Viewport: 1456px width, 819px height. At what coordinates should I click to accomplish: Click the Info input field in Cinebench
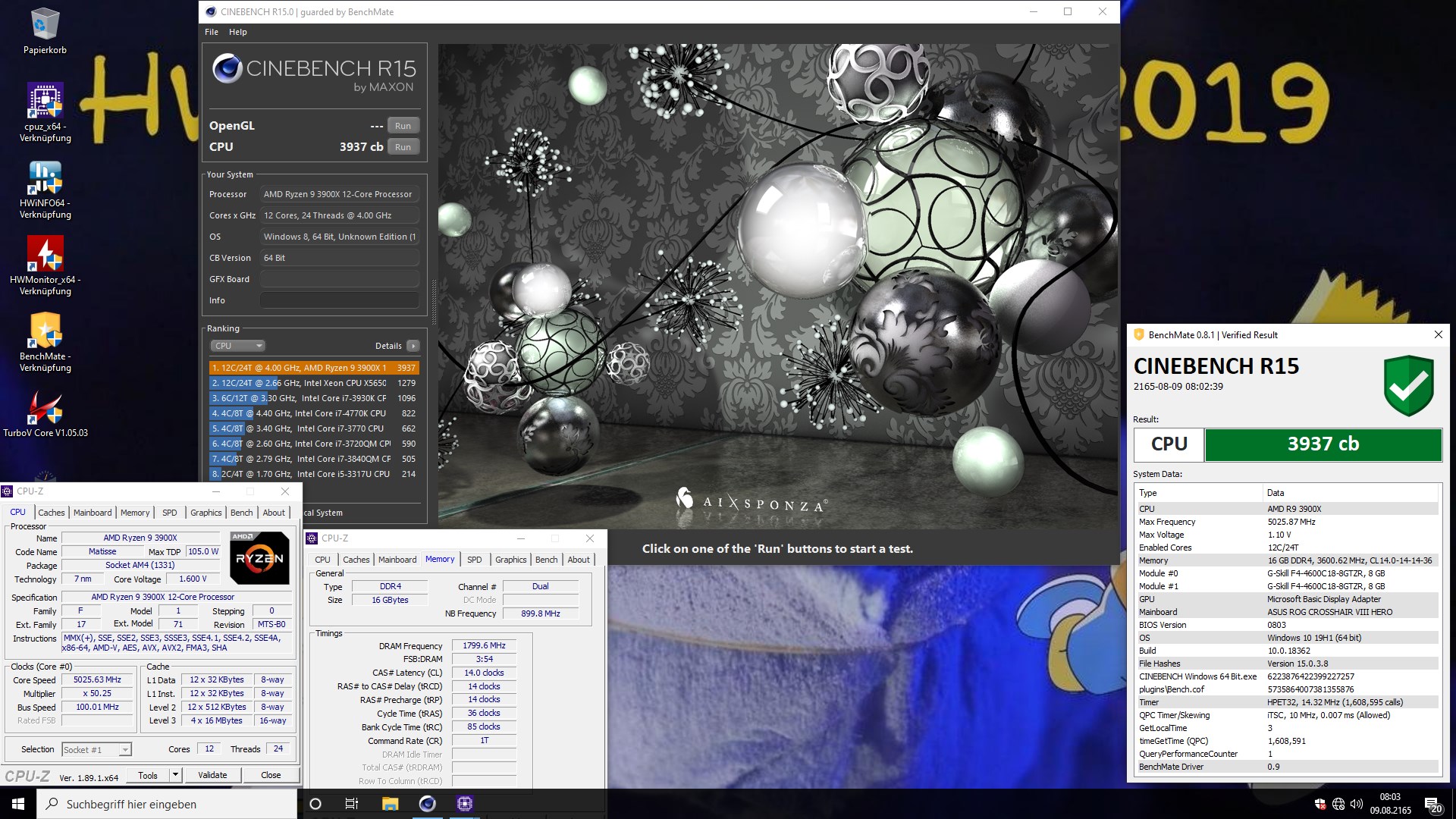pos(340,300)
